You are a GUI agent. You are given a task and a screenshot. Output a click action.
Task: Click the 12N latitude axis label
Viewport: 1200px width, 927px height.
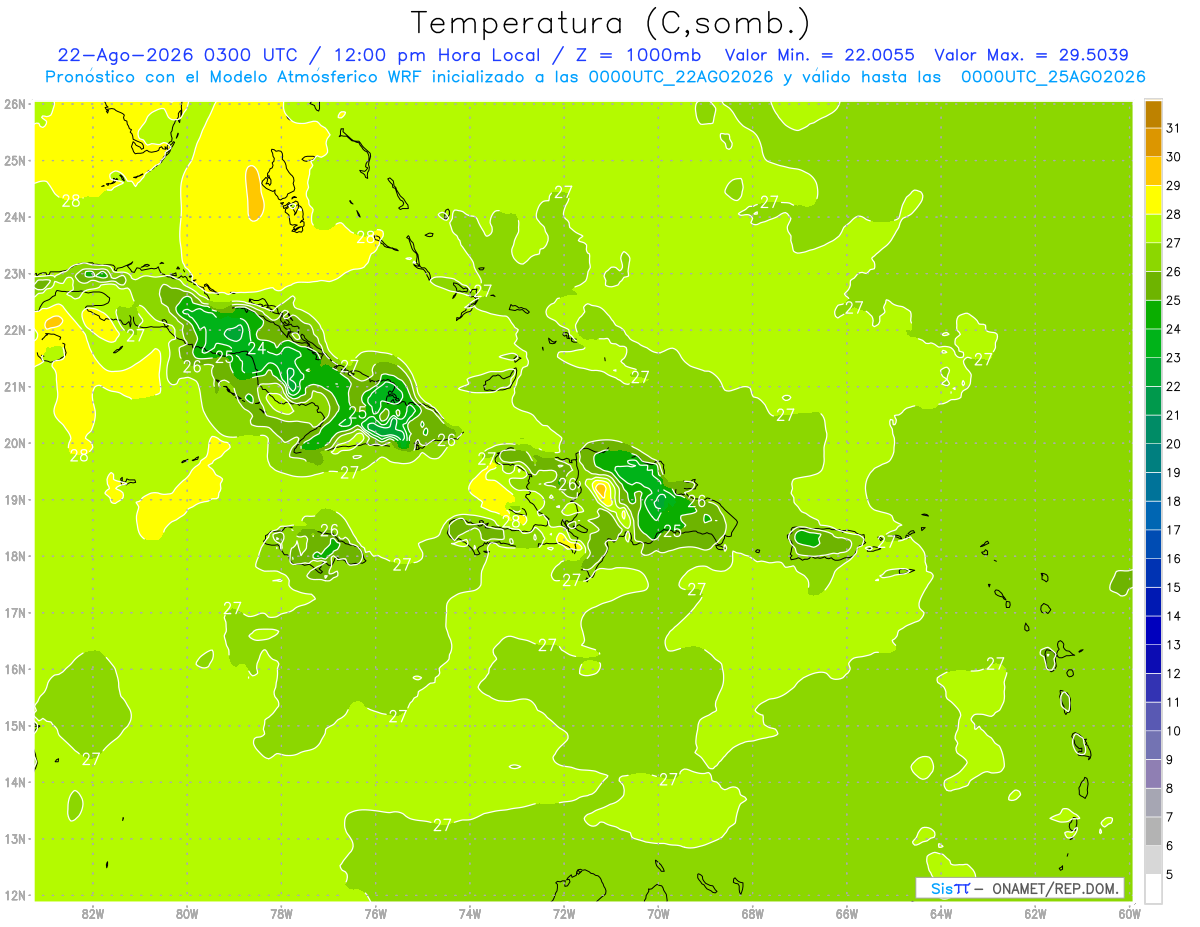coord(14,895)
